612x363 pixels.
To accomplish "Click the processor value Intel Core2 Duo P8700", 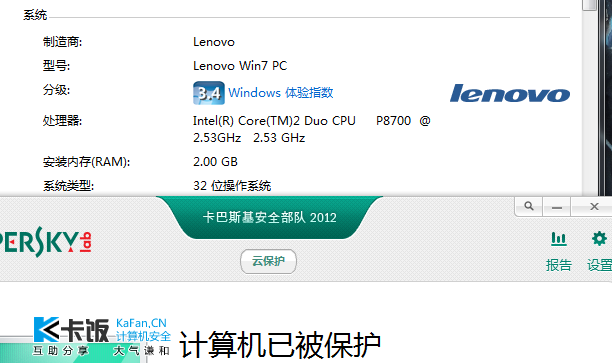I will click(x=311, y=129).
